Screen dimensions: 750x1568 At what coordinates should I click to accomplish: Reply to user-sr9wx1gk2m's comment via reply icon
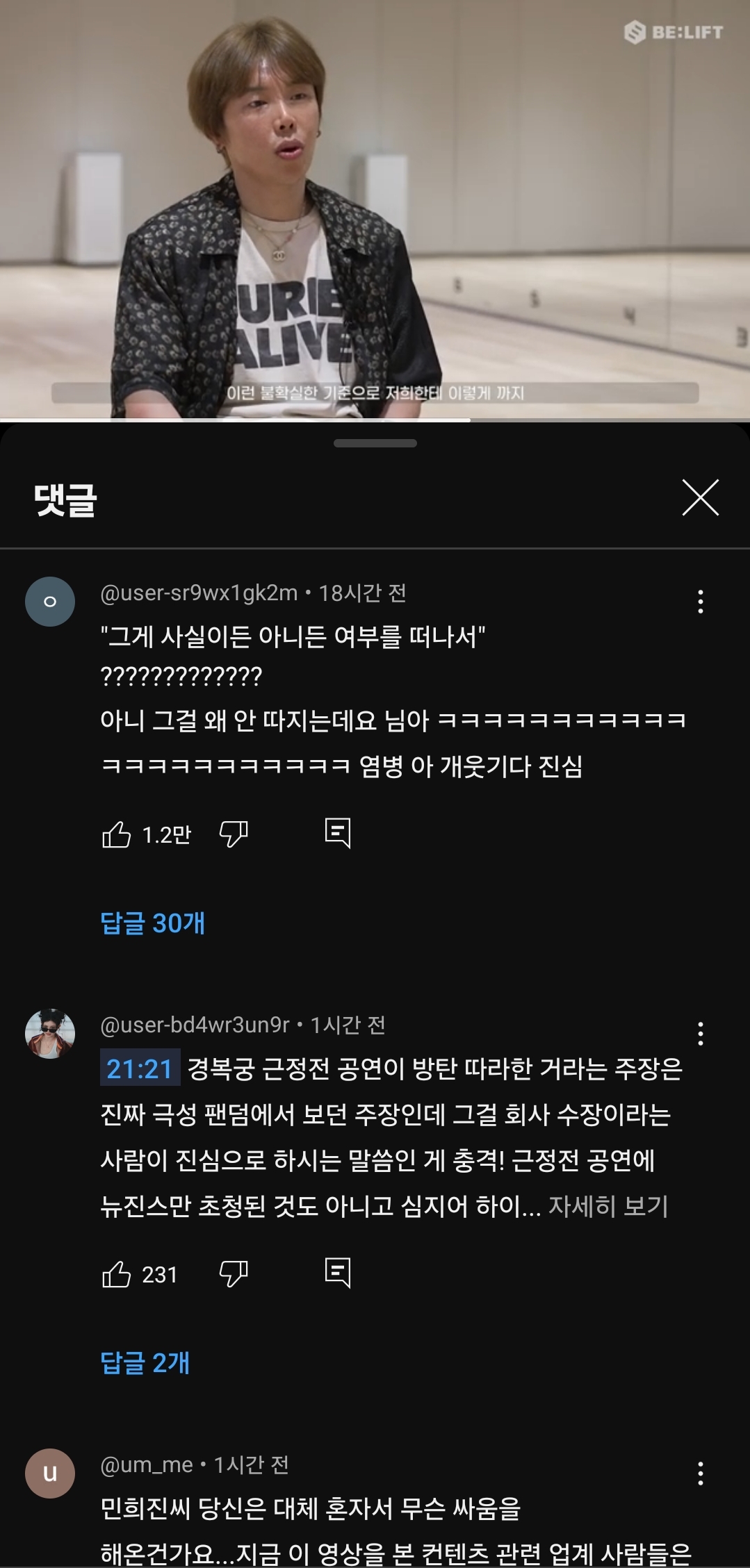click(x=338, y=833)
